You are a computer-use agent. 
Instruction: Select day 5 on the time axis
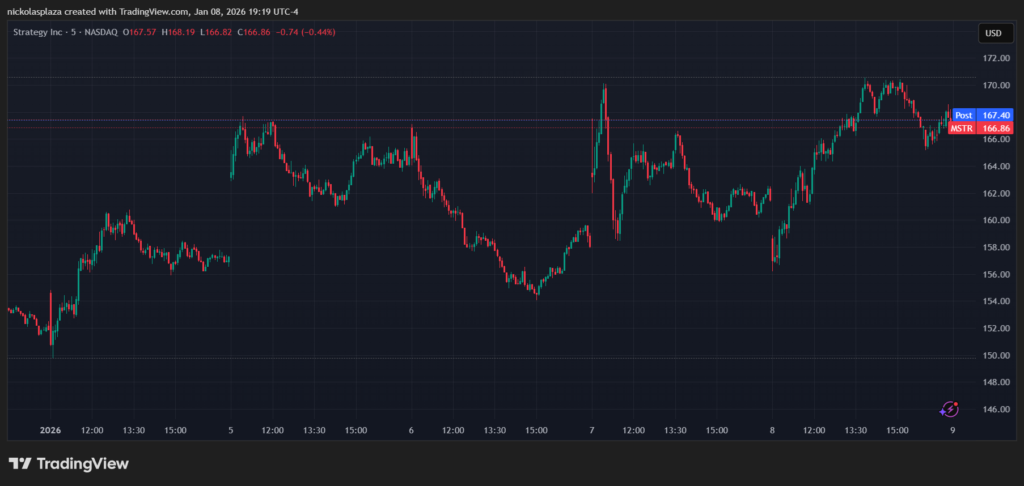231,430
